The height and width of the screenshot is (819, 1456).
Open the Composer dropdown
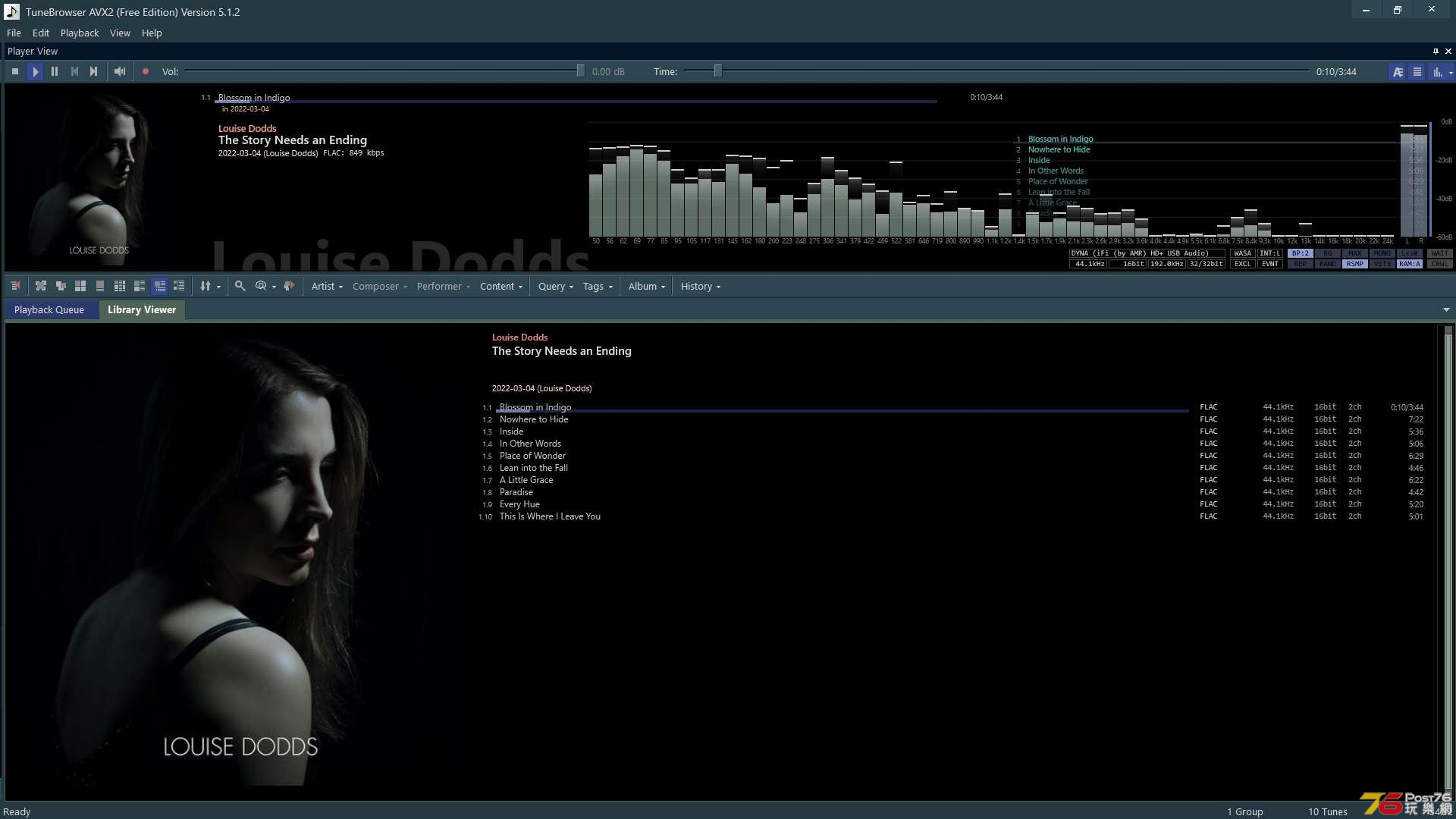tap(380, 286)
